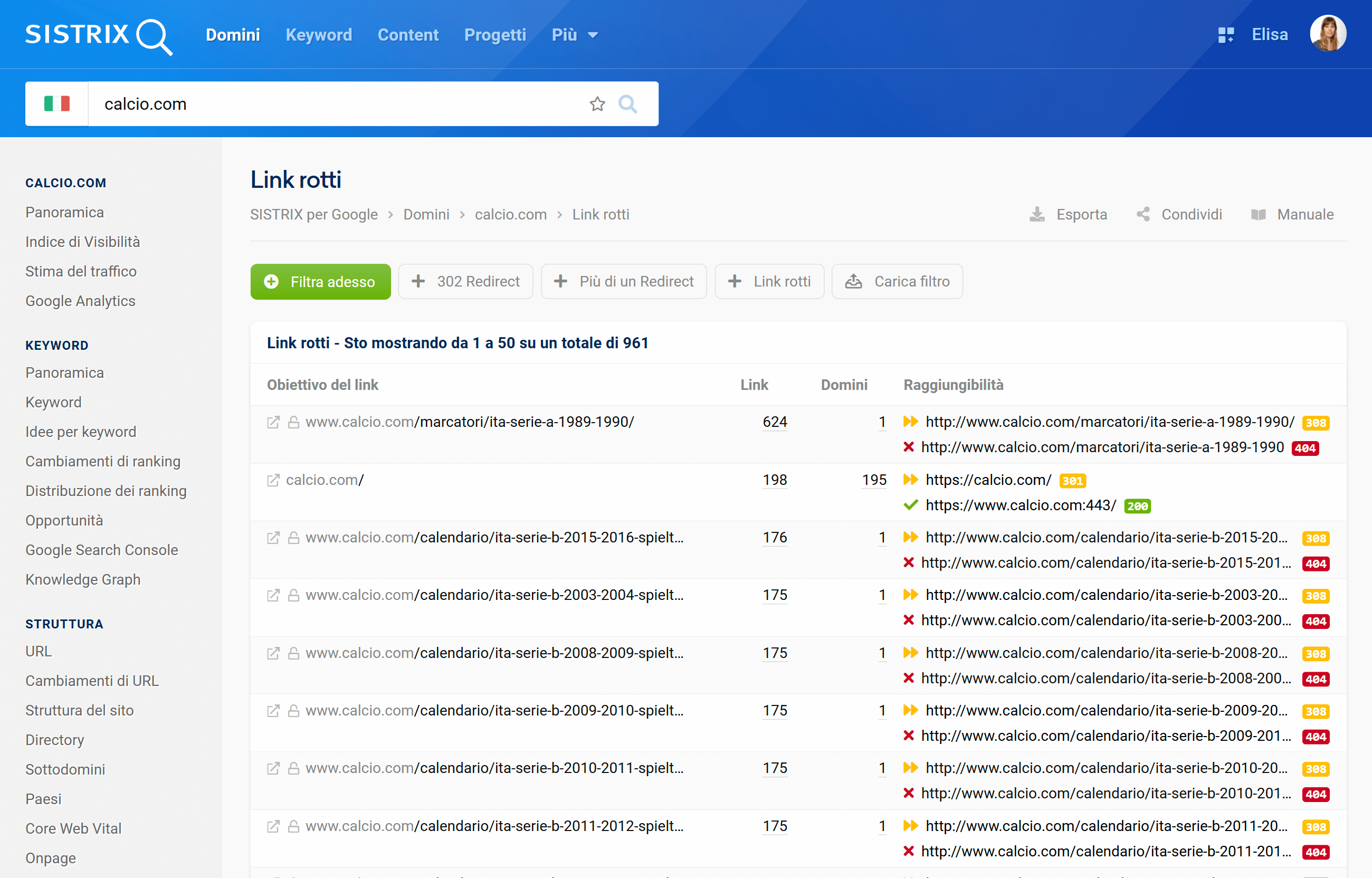Click the calcio.com search input field

click(x=336, y=104)
